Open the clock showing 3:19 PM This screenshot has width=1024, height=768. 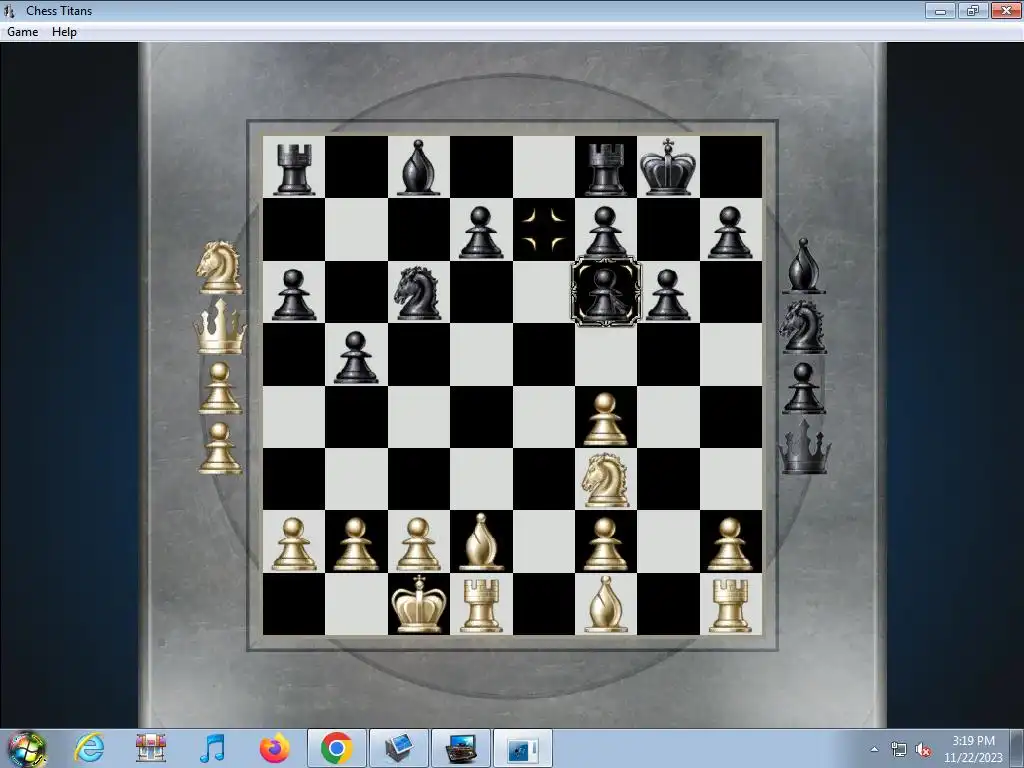point(973,749)
